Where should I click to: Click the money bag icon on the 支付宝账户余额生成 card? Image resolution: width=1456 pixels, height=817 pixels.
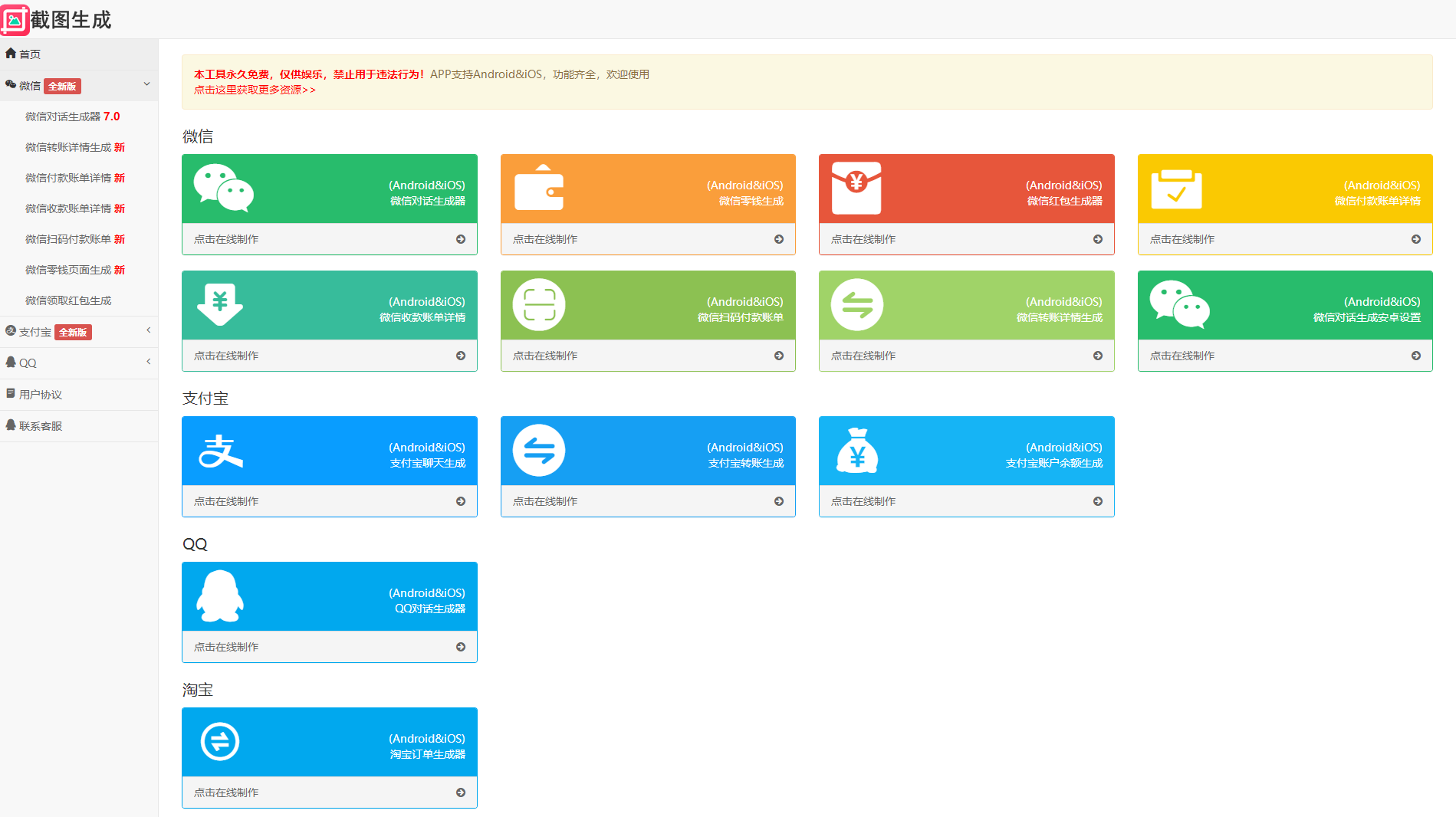pyautogui.click(x=857, y=451)
